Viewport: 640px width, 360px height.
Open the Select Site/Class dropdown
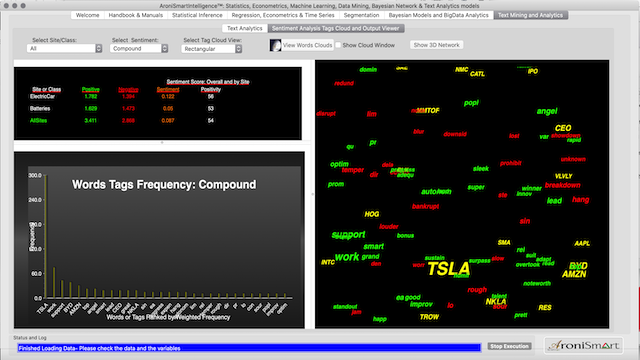tap(64, 48)
